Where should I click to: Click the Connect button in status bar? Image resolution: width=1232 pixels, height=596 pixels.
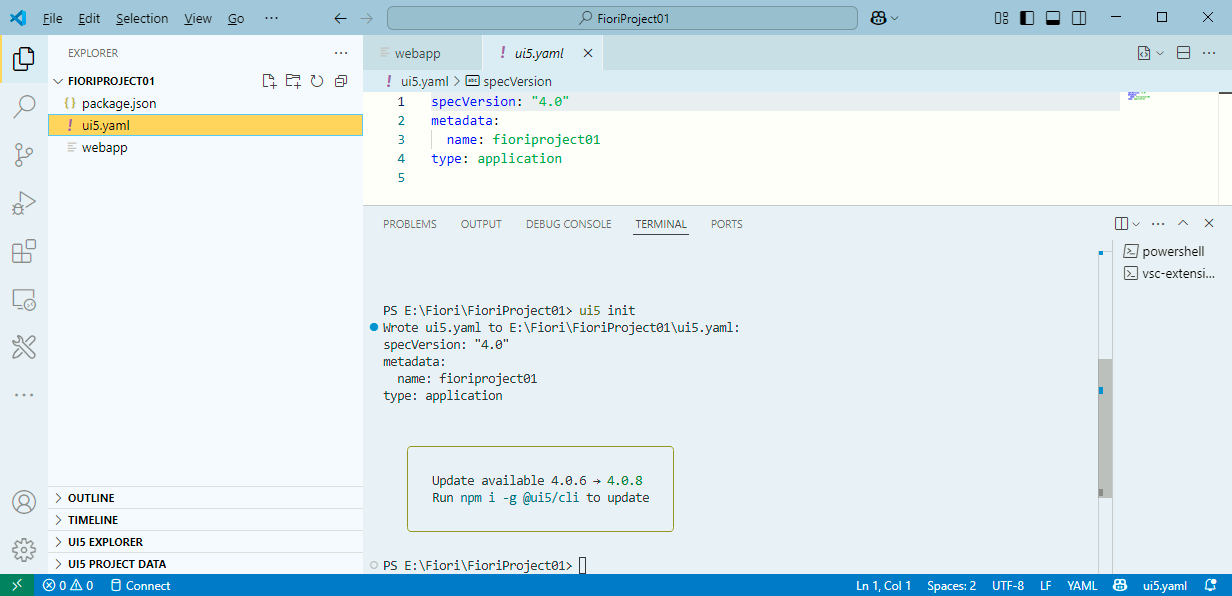(x=139, y=585)
